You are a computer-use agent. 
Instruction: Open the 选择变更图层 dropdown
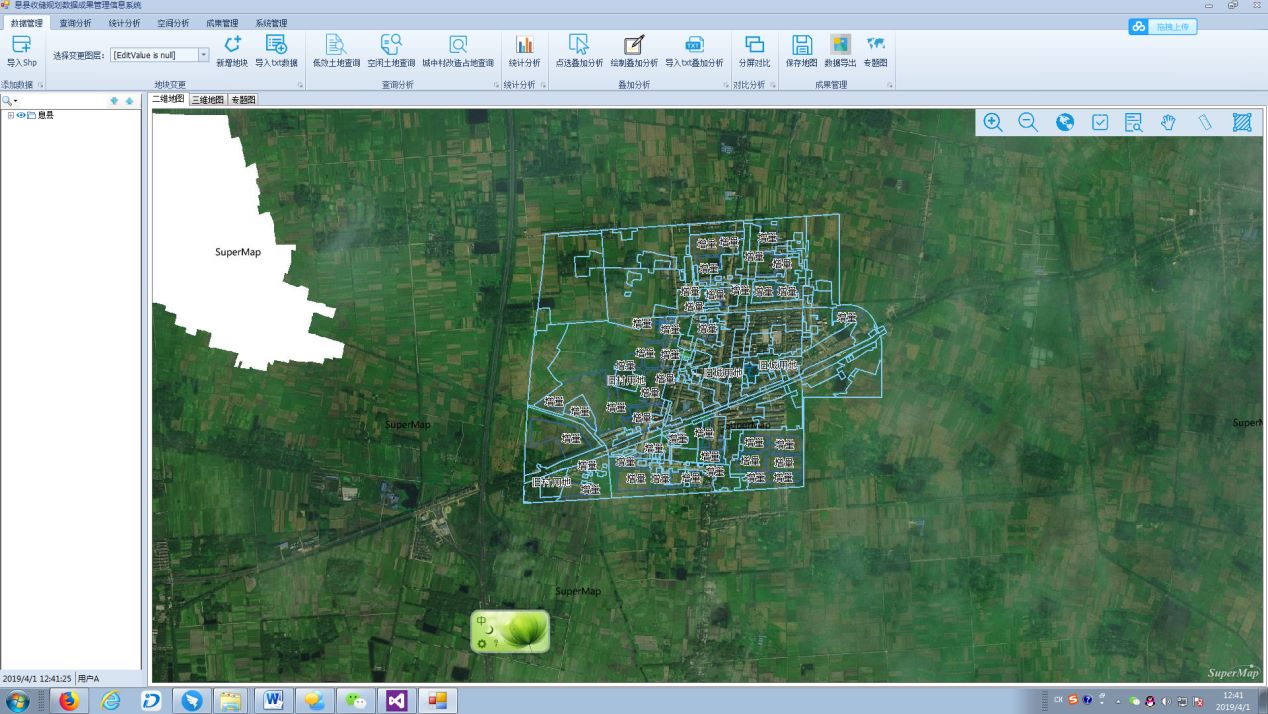[204, 56]
